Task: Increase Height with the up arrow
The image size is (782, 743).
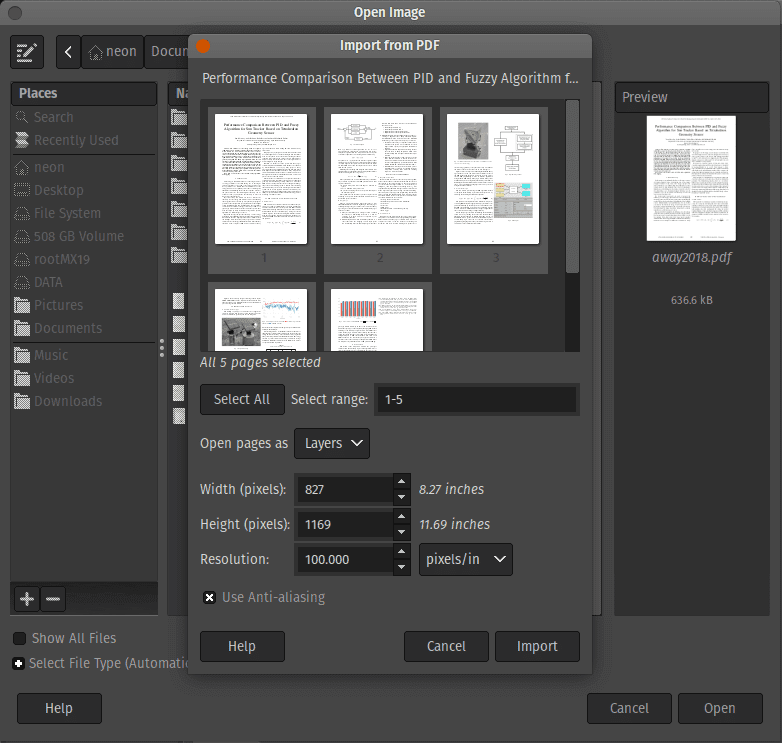Action: point(401,517)
